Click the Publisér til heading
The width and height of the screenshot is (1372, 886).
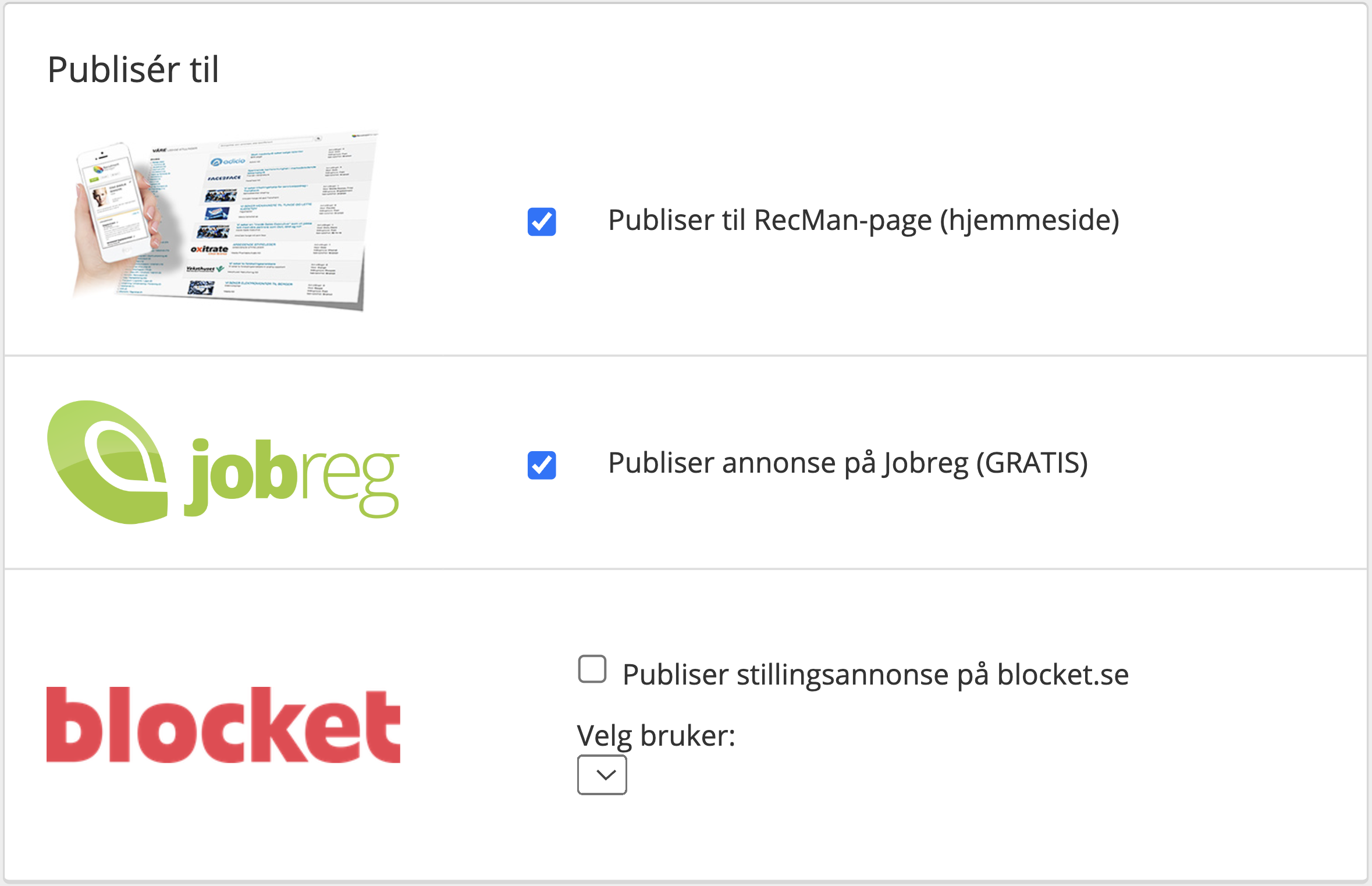coord(133,70)
